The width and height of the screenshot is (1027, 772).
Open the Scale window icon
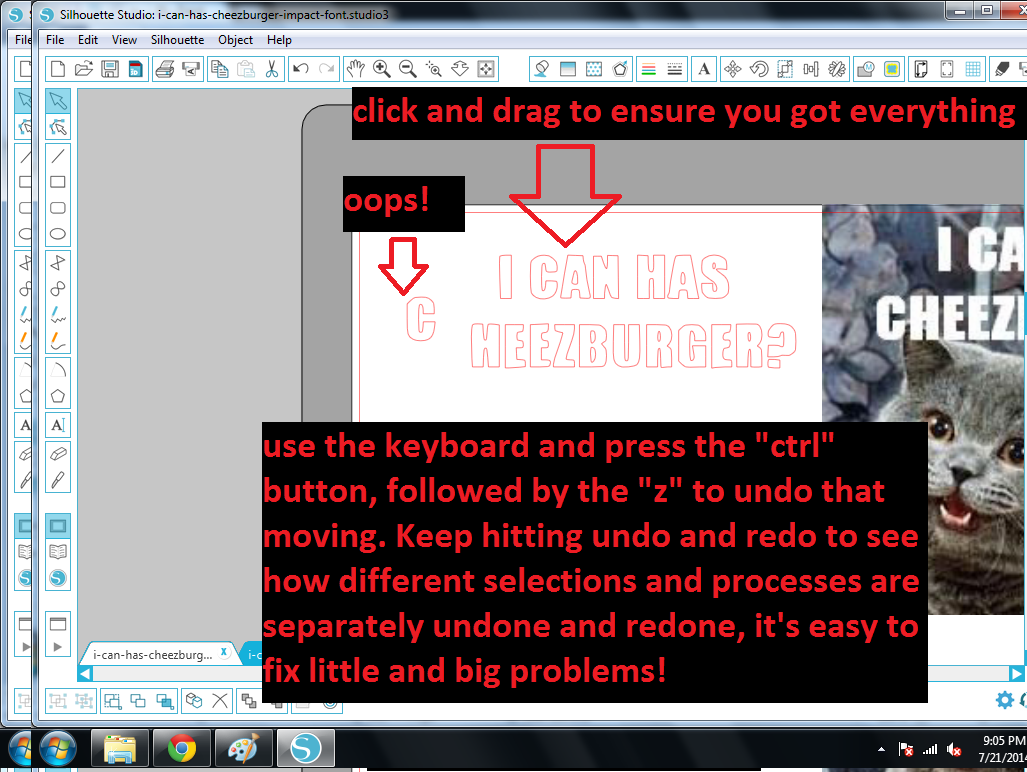(785, 69)
